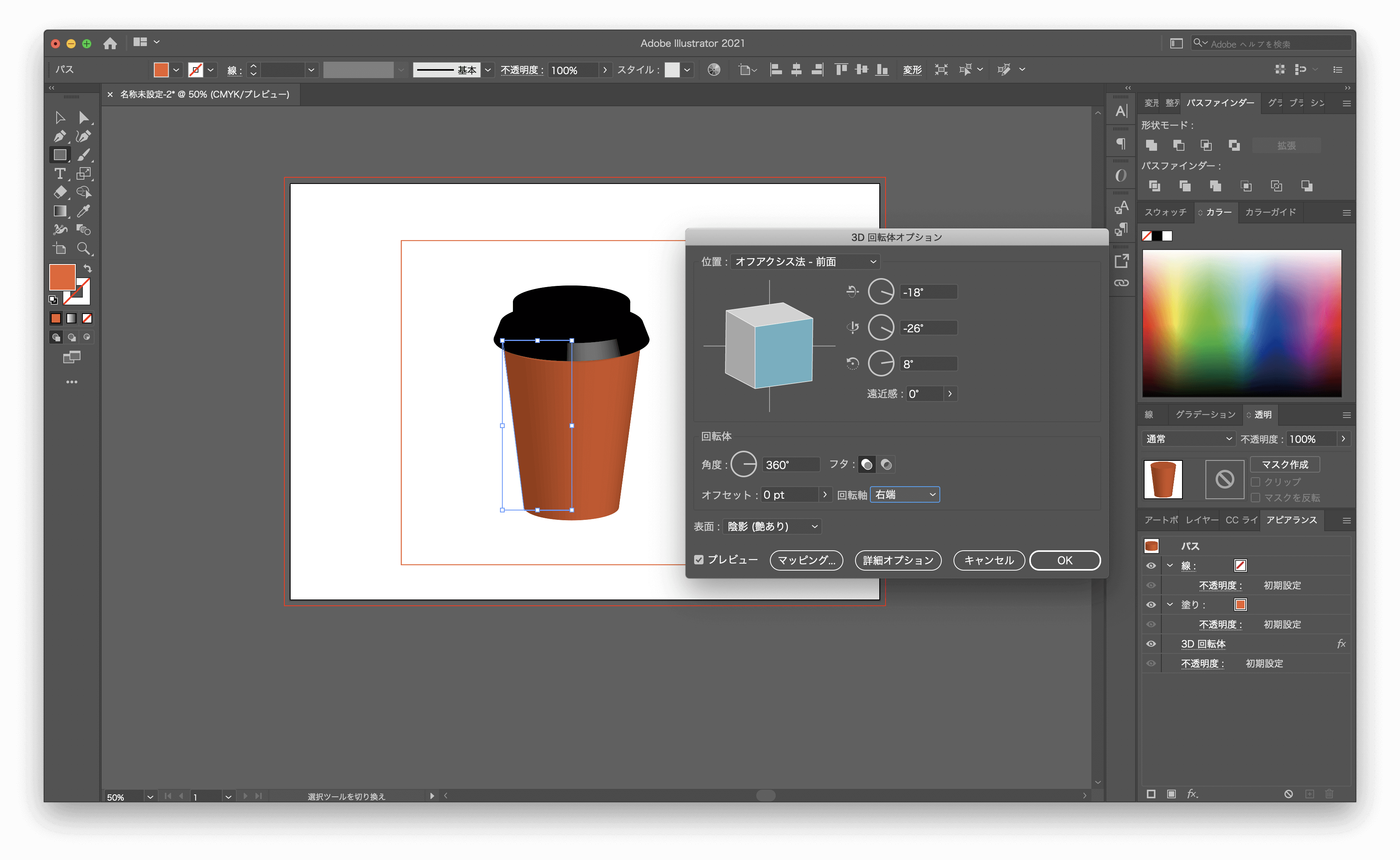The width and height of the screenshot is (1400, 860).
Task: Expand the オフセット value arrow
Action: pos(825,495)
